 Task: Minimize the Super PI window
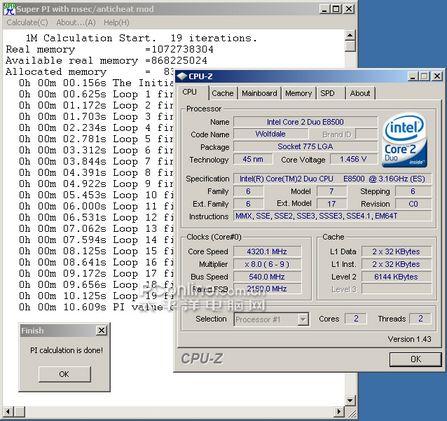coord(325,9)
